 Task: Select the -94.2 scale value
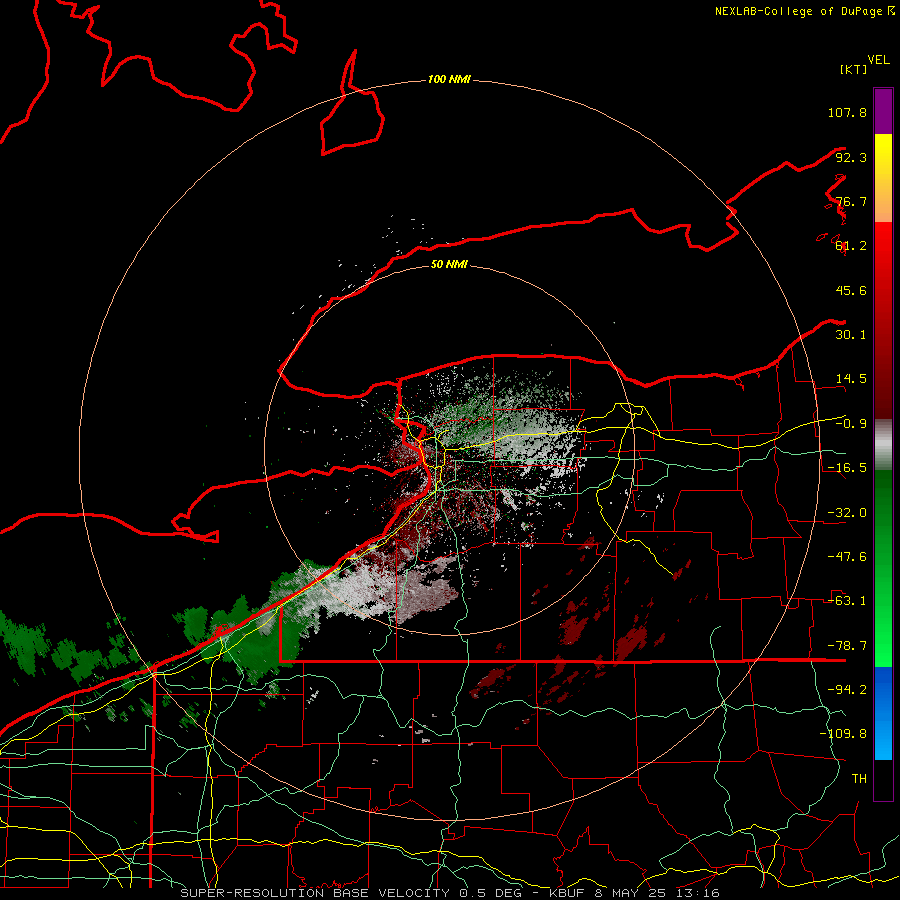847,690
